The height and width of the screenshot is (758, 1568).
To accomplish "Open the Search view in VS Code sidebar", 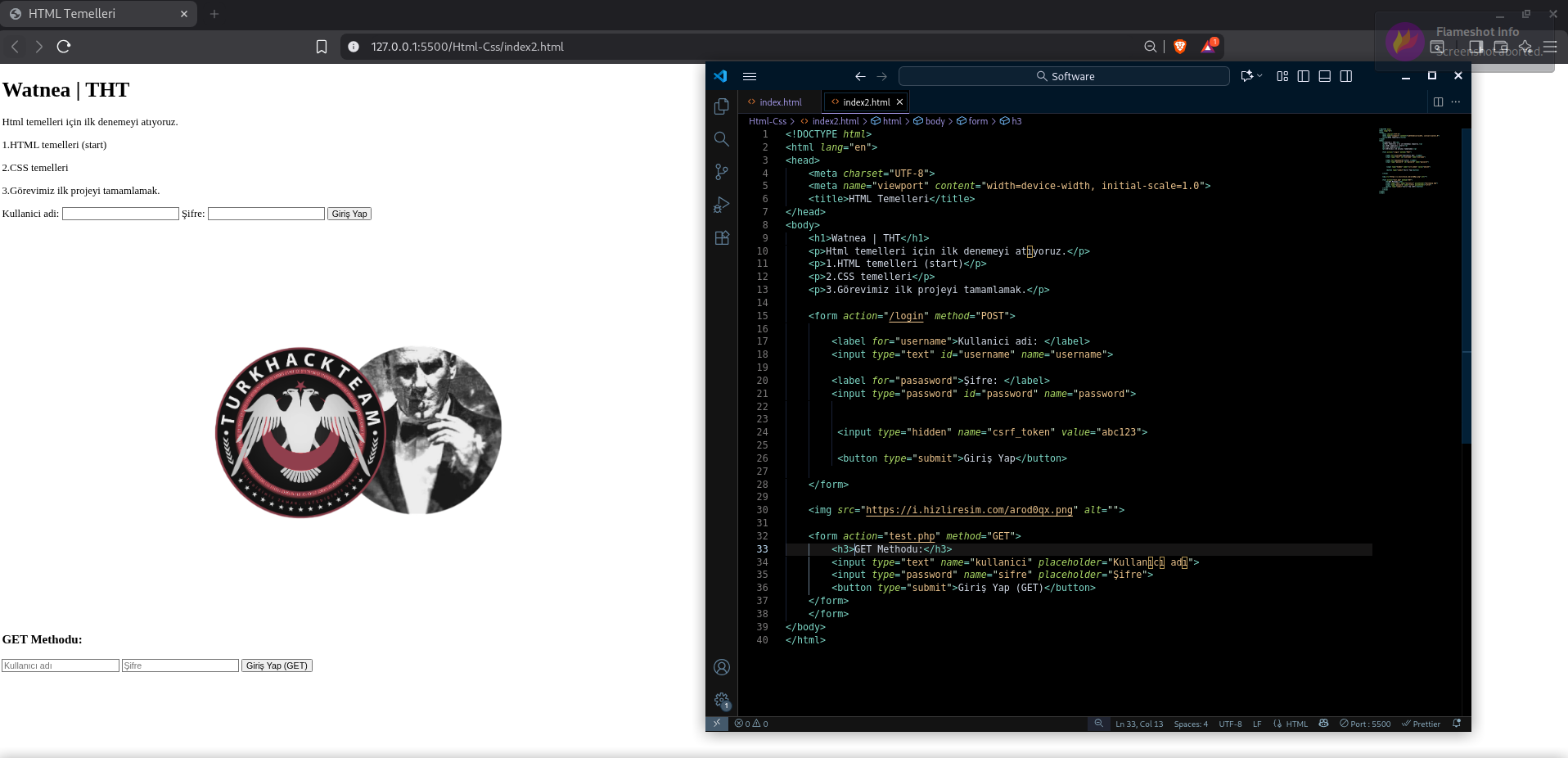I will click(x=721, y=139).
